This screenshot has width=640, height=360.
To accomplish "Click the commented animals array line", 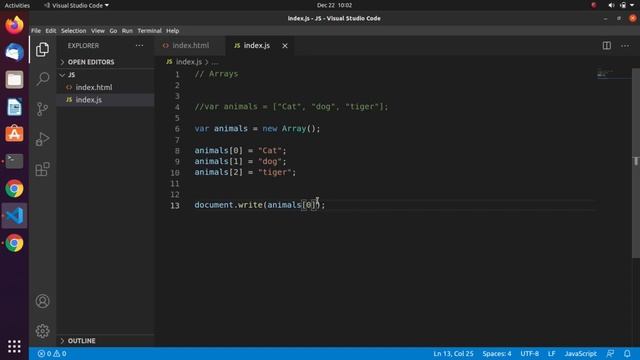I will click(291, 107).
